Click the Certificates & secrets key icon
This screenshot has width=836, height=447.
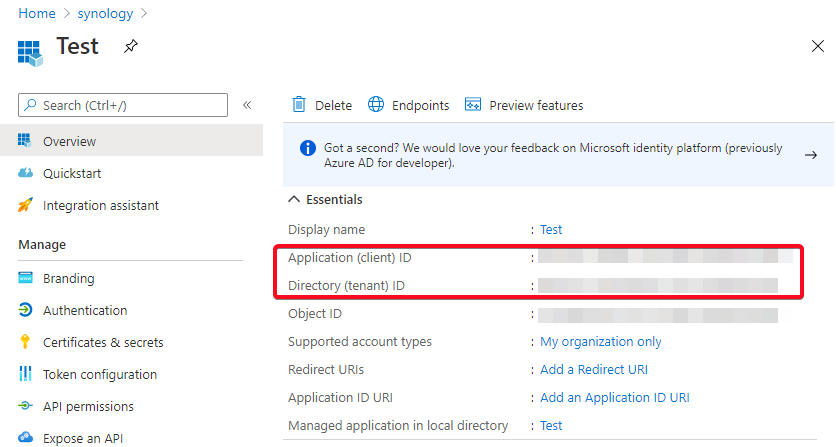pyautogui.click(x=25, y=342)
